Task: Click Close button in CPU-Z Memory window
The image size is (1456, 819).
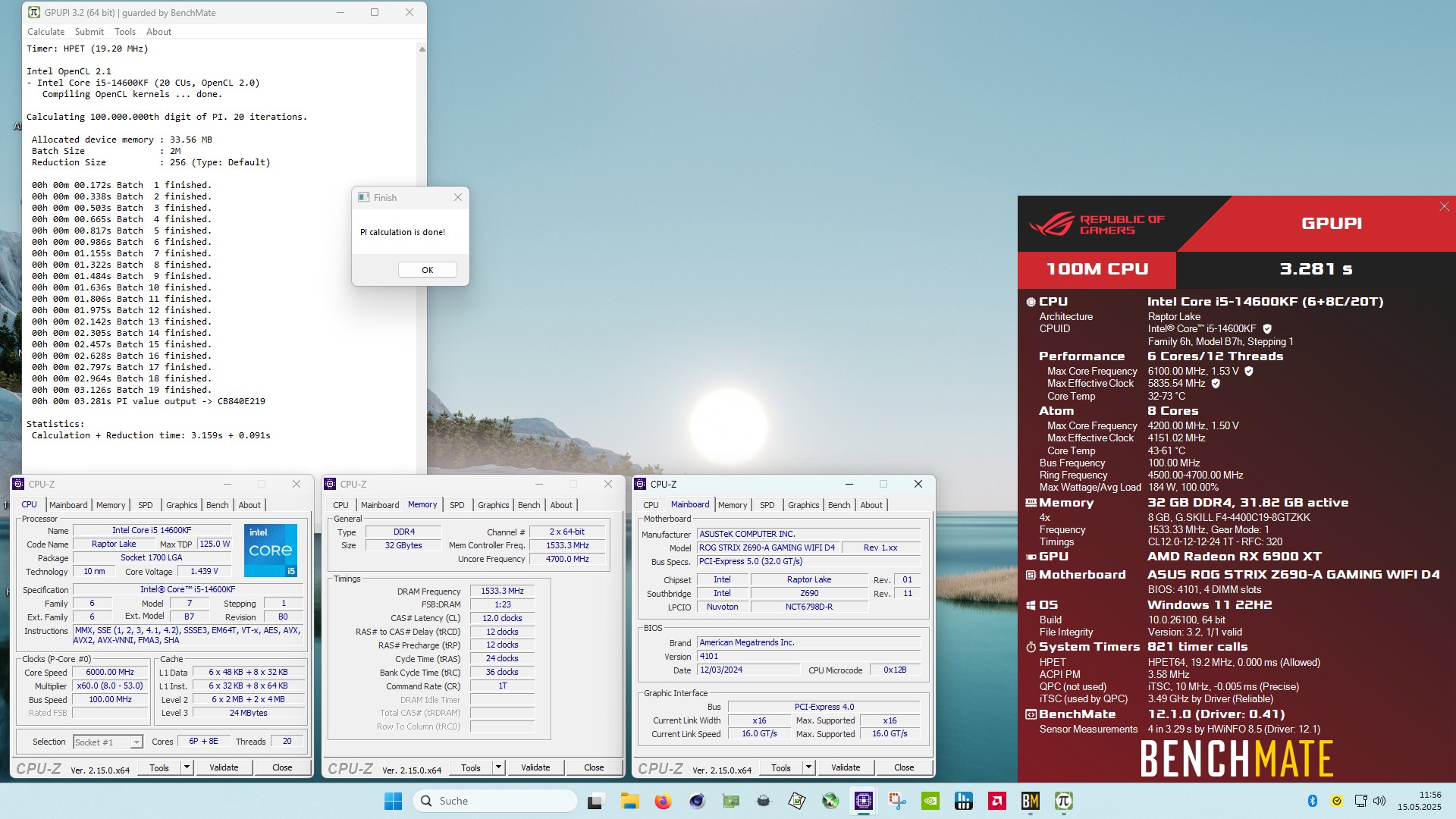Action: 594,767
